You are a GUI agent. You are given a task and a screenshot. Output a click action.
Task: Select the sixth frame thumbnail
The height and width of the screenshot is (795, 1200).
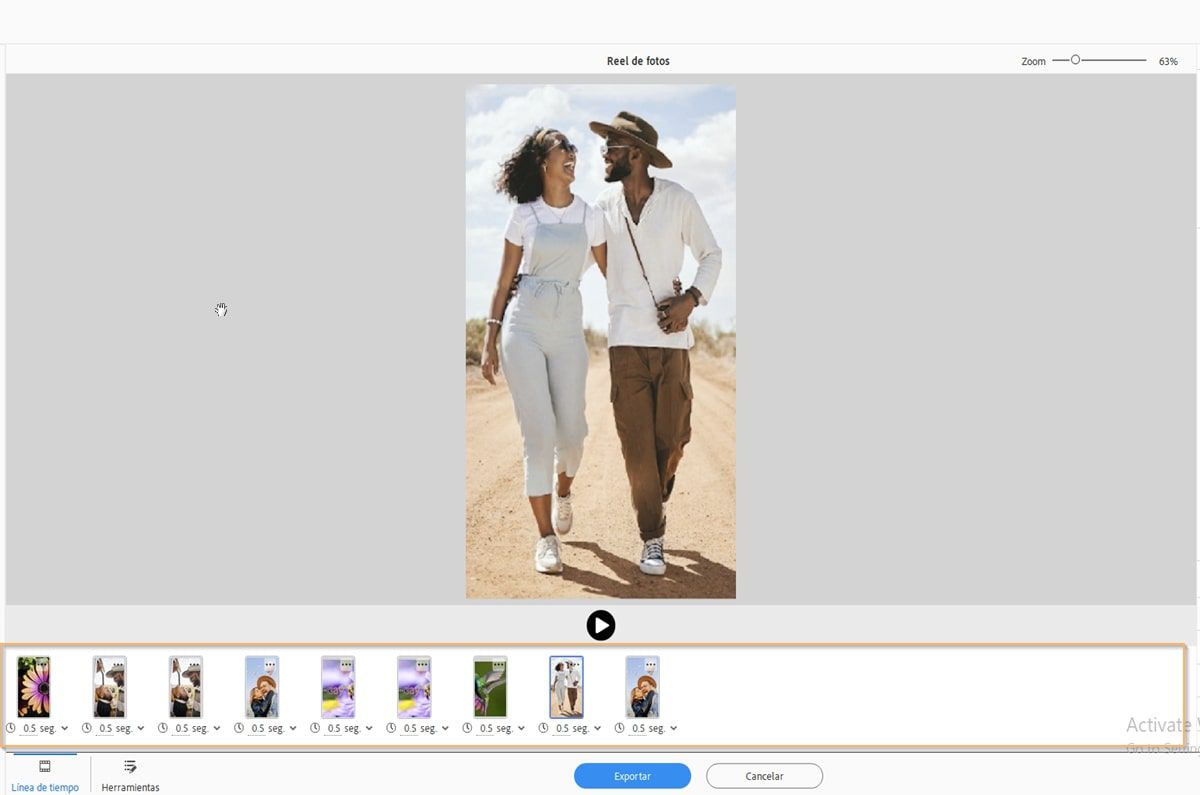[414, 687]
